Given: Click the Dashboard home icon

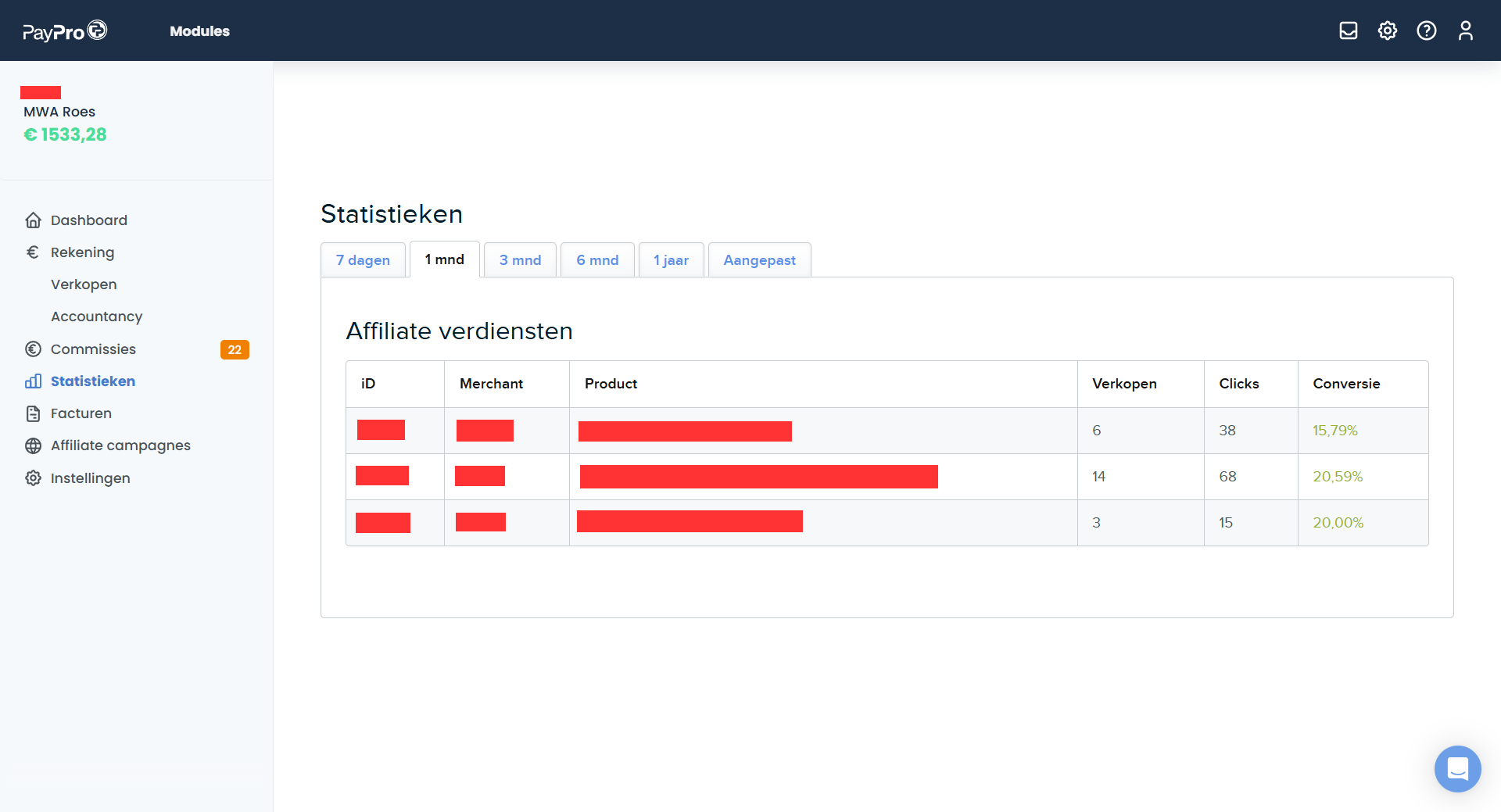Looking at the screenshot, I should click(x=33, y=220).
